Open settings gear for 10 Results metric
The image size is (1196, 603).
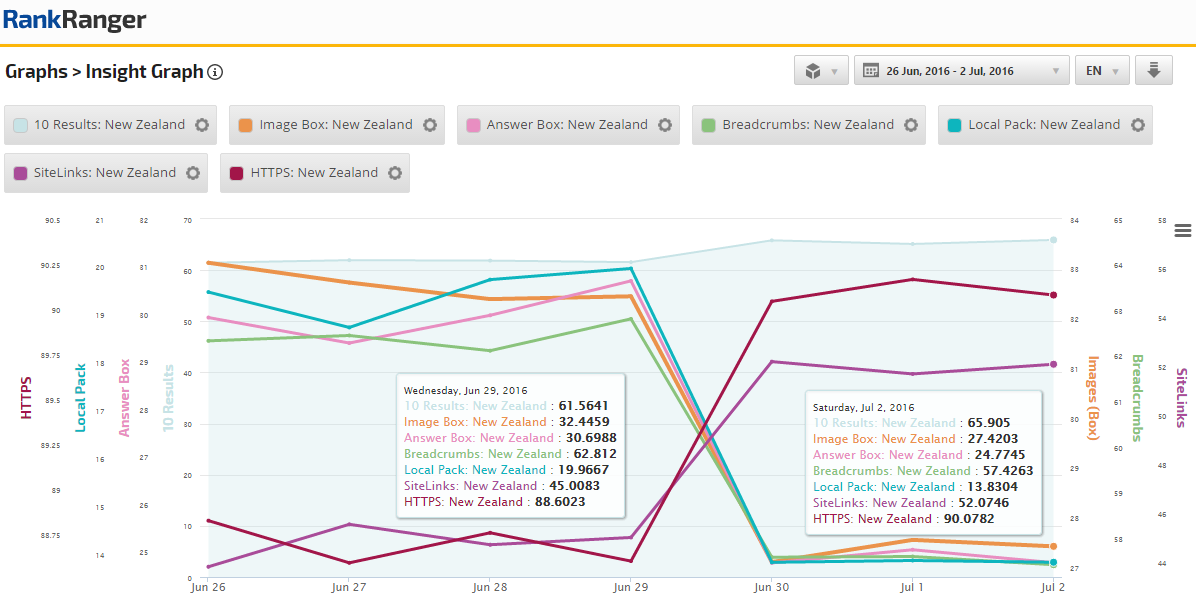click(x=202, y=125)
